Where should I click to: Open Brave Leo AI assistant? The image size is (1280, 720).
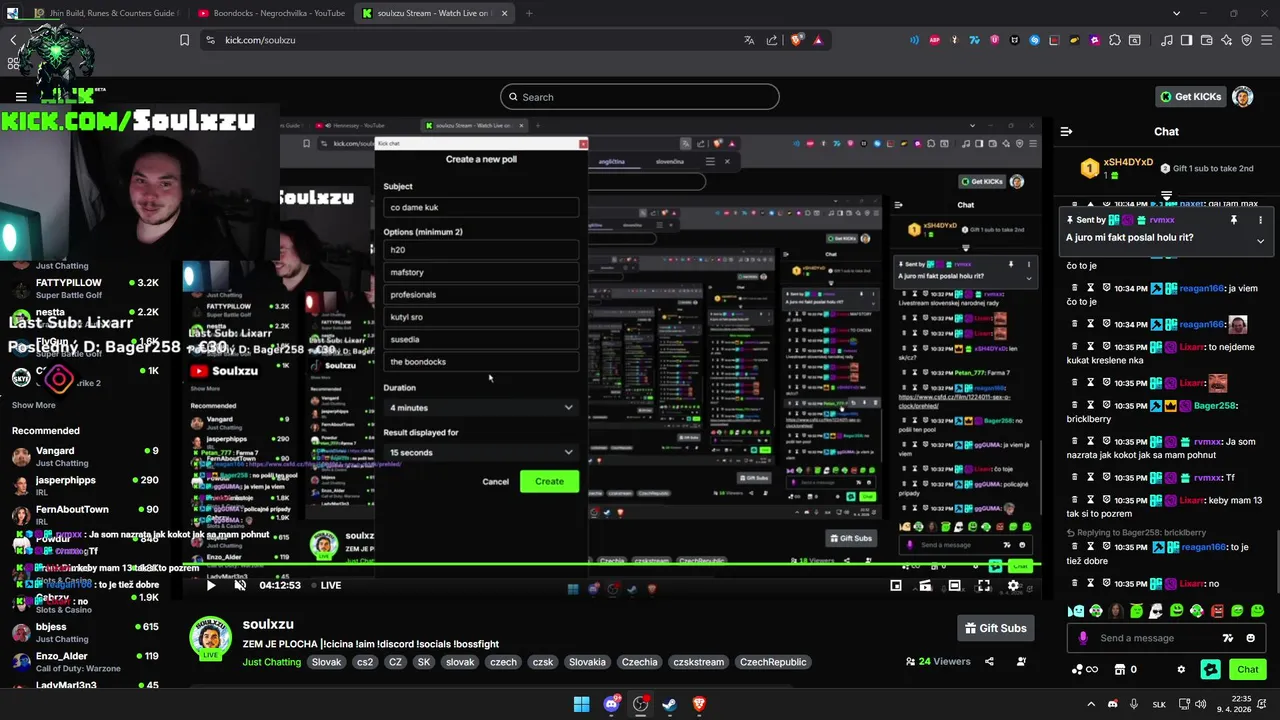[x=1227, y=40]
